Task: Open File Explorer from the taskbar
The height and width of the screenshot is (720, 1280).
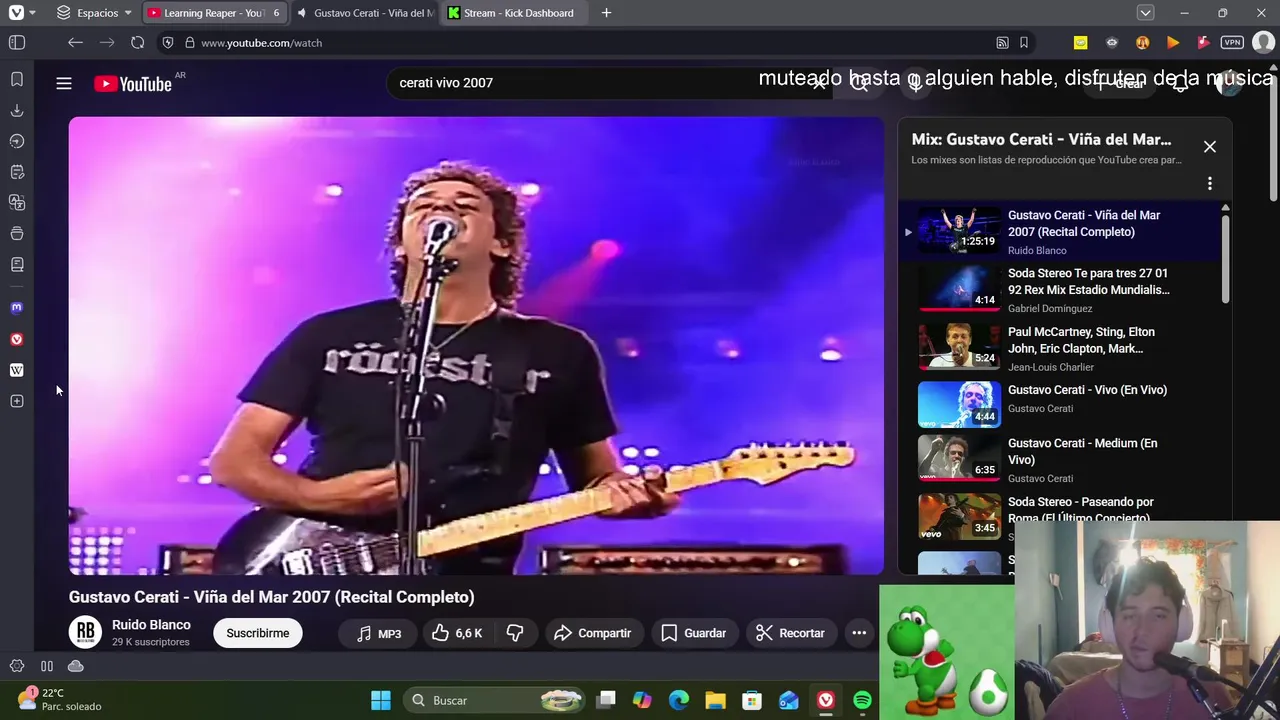Action: (715, 700)
